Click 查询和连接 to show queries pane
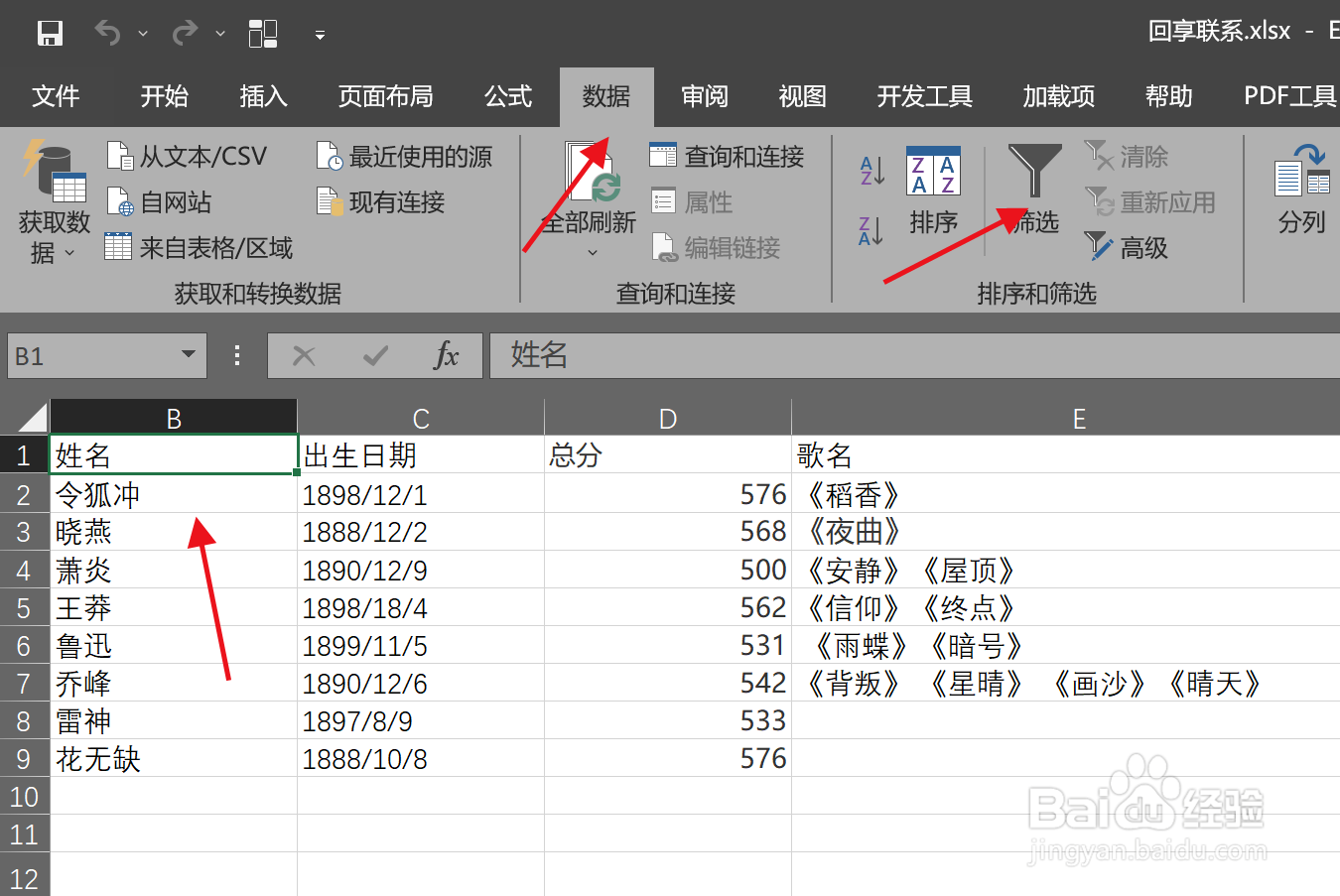The image size is (1340, 896). coord(729,156)
